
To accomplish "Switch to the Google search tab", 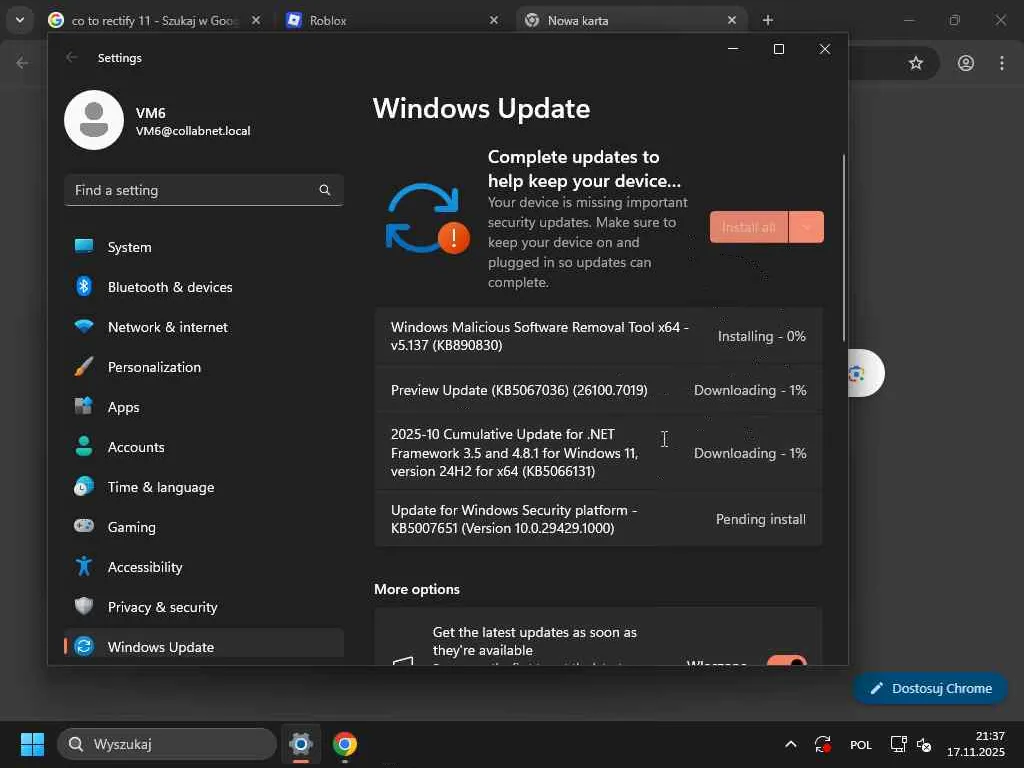I will [x=154, y=20].
